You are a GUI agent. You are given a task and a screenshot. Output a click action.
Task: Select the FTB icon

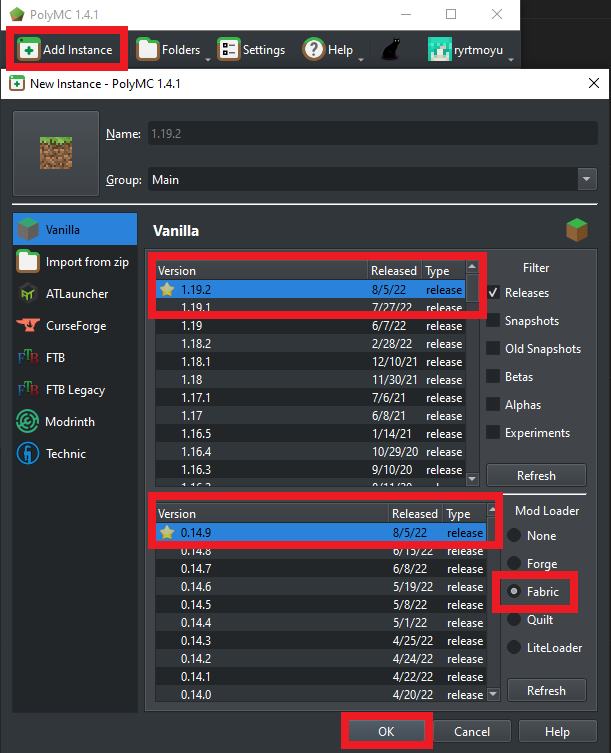[28, 357]
